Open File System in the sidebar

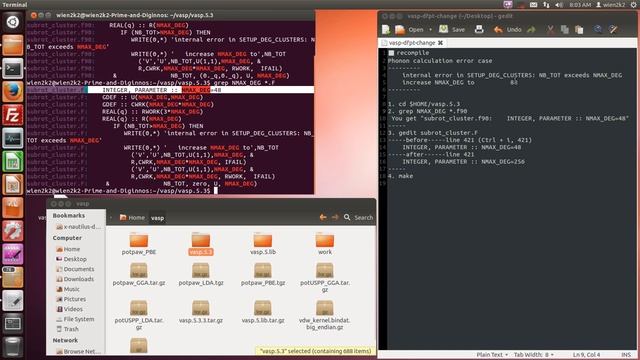click(x=75, y=319)
